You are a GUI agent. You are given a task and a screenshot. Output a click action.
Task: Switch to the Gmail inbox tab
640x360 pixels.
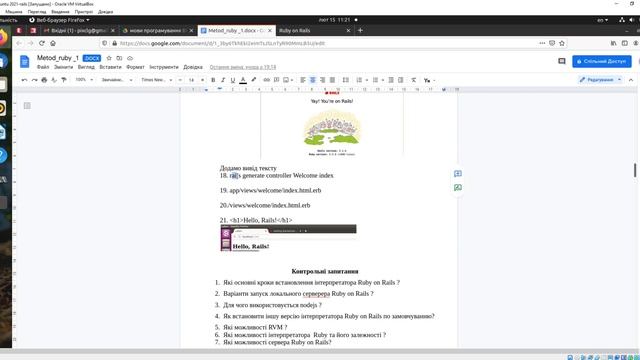(x=78, y=31)
